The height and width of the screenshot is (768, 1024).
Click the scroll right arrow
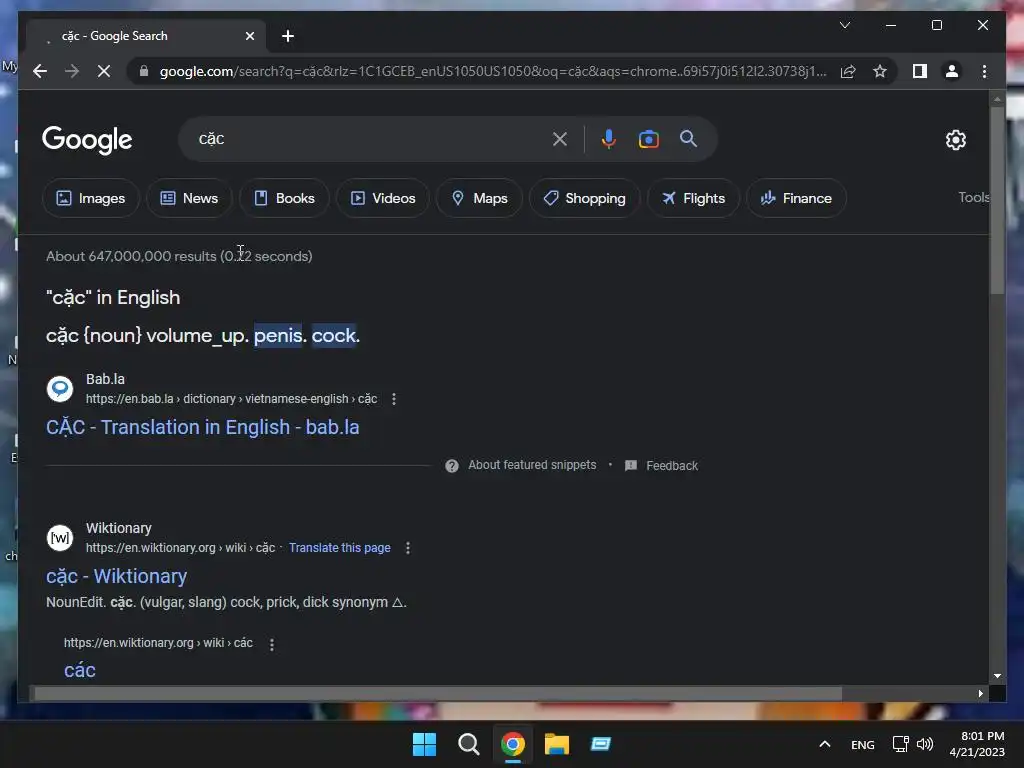(980, 694)
